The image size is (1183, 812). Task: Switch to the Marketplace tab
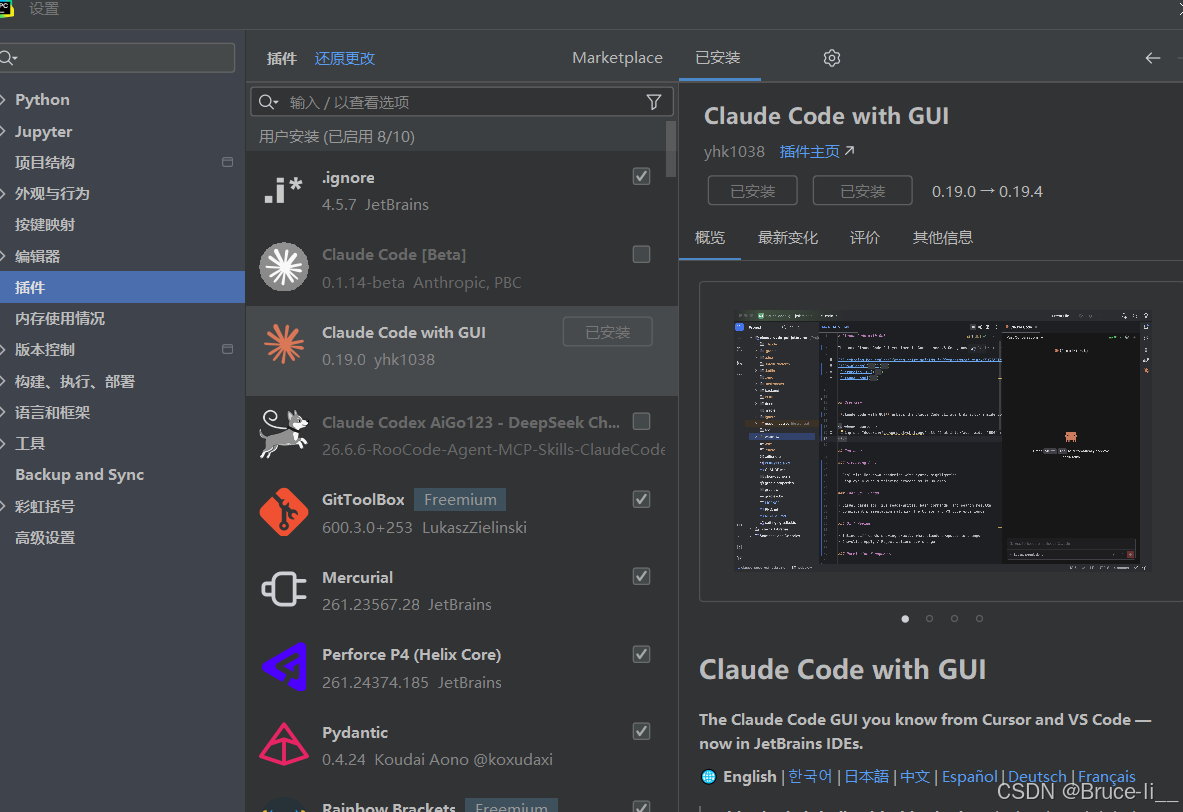point(617,57)
